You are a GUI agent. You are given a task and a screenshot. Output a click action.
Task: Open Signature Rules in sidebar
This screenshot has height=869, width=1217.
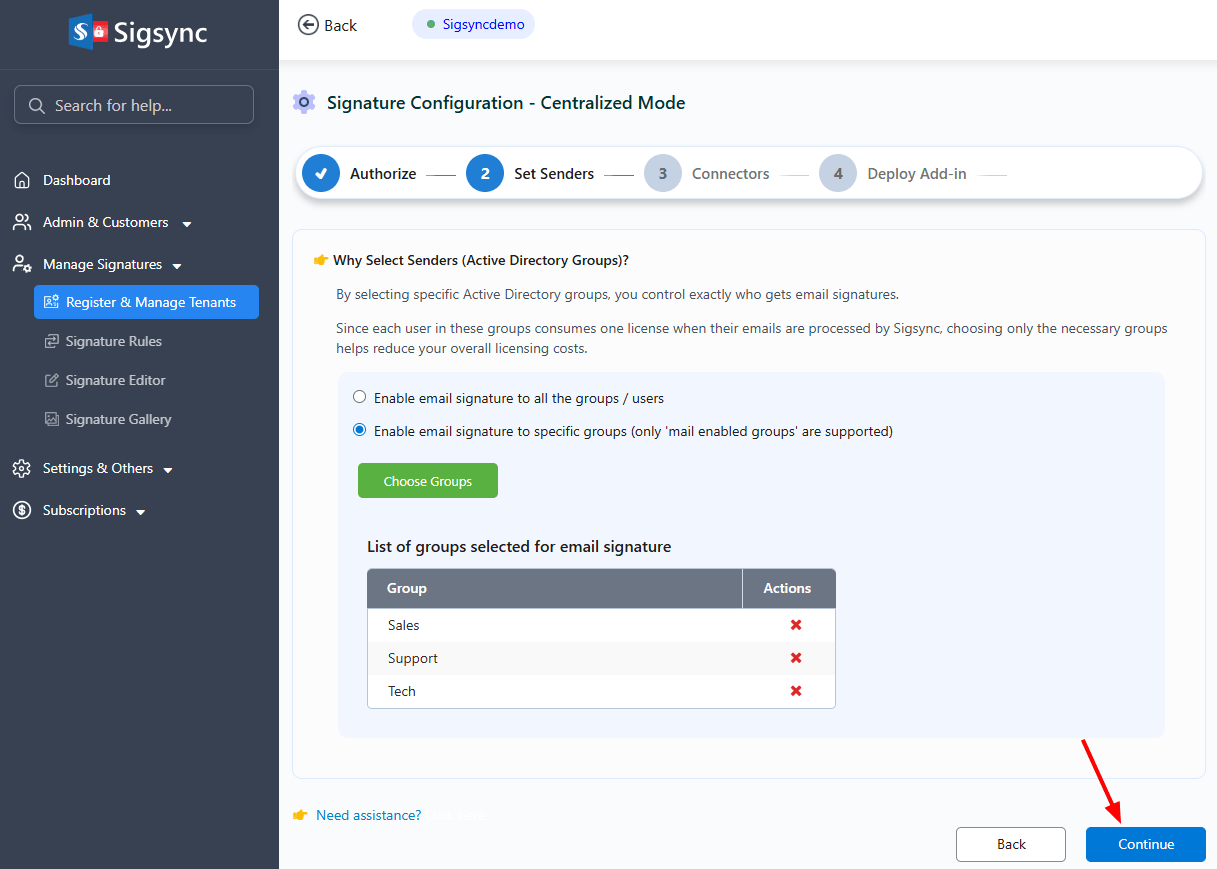click(113, 341)
